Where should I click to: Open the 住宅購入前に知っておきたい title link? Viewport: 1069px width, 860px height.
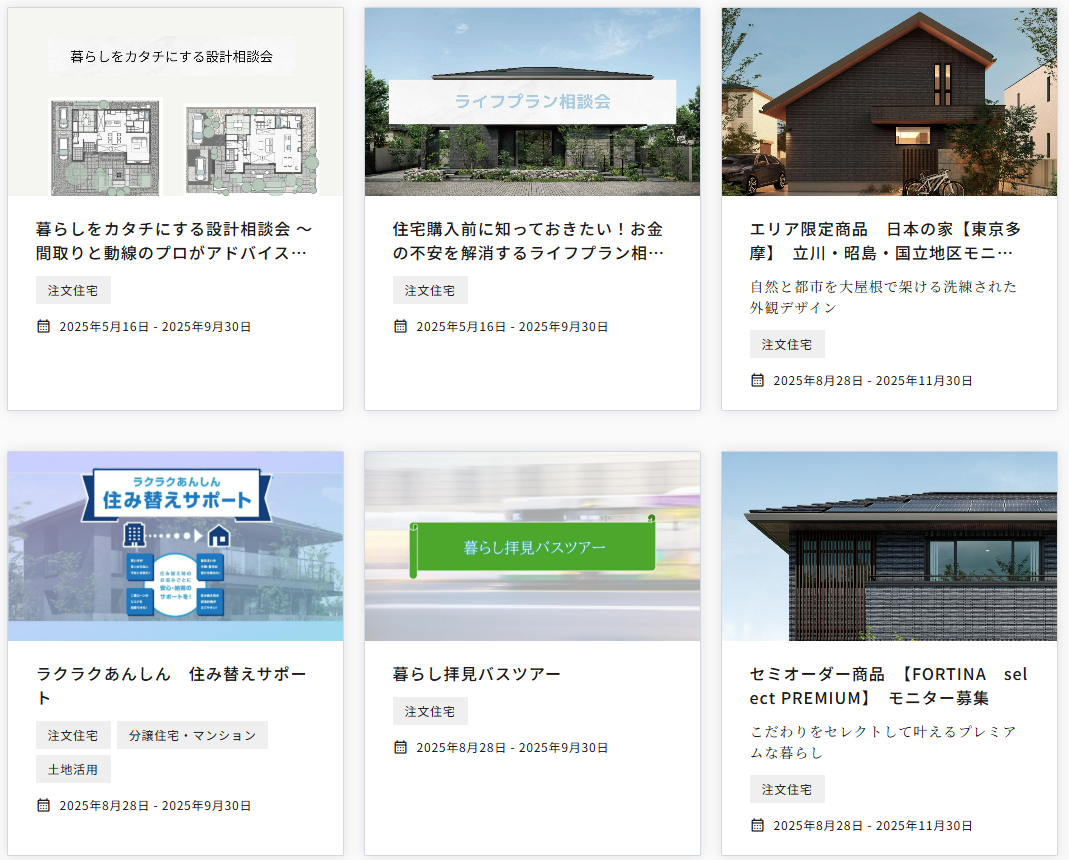(x=528, y=241)
